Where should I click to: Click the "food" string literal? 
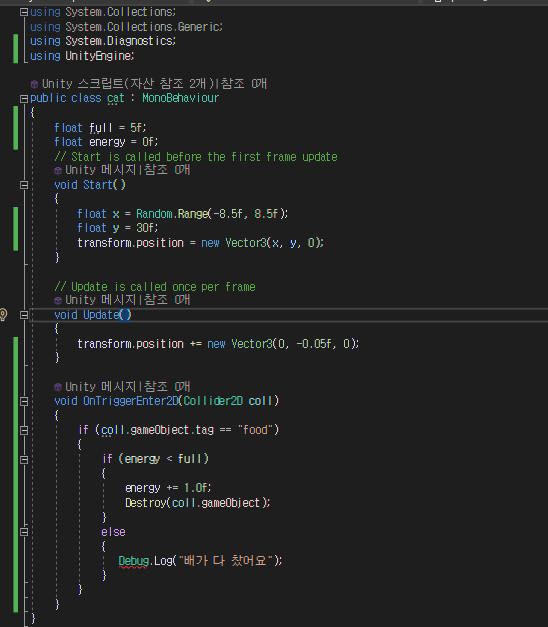[x=255, y=430]
